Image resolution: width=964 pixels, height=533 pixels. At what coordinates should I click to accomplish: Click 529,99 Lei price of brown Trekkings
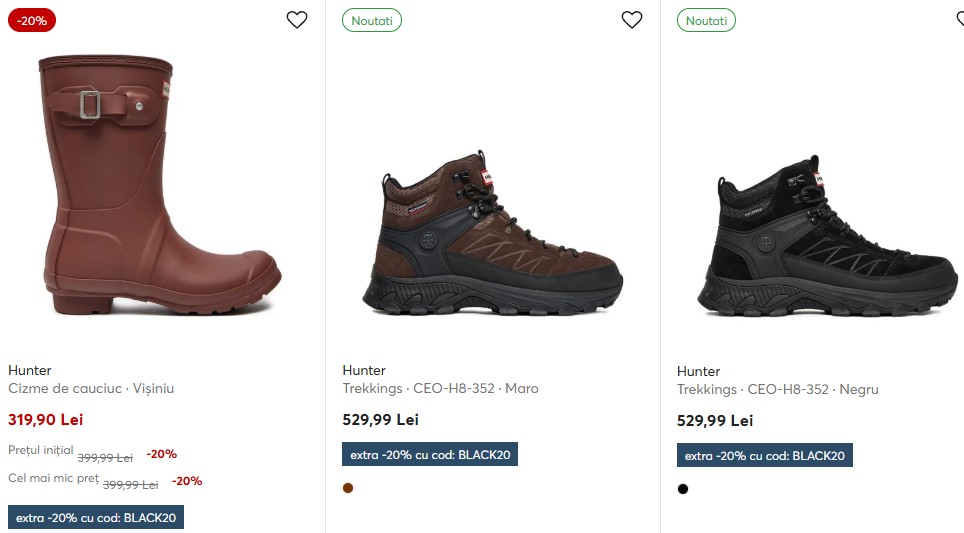point(380,420)
